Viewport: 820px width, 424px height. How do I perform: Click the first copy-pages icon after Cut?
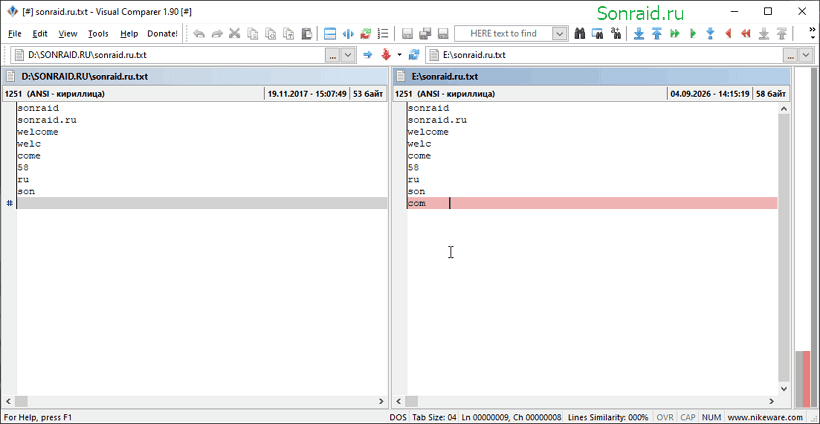point(253,34)
